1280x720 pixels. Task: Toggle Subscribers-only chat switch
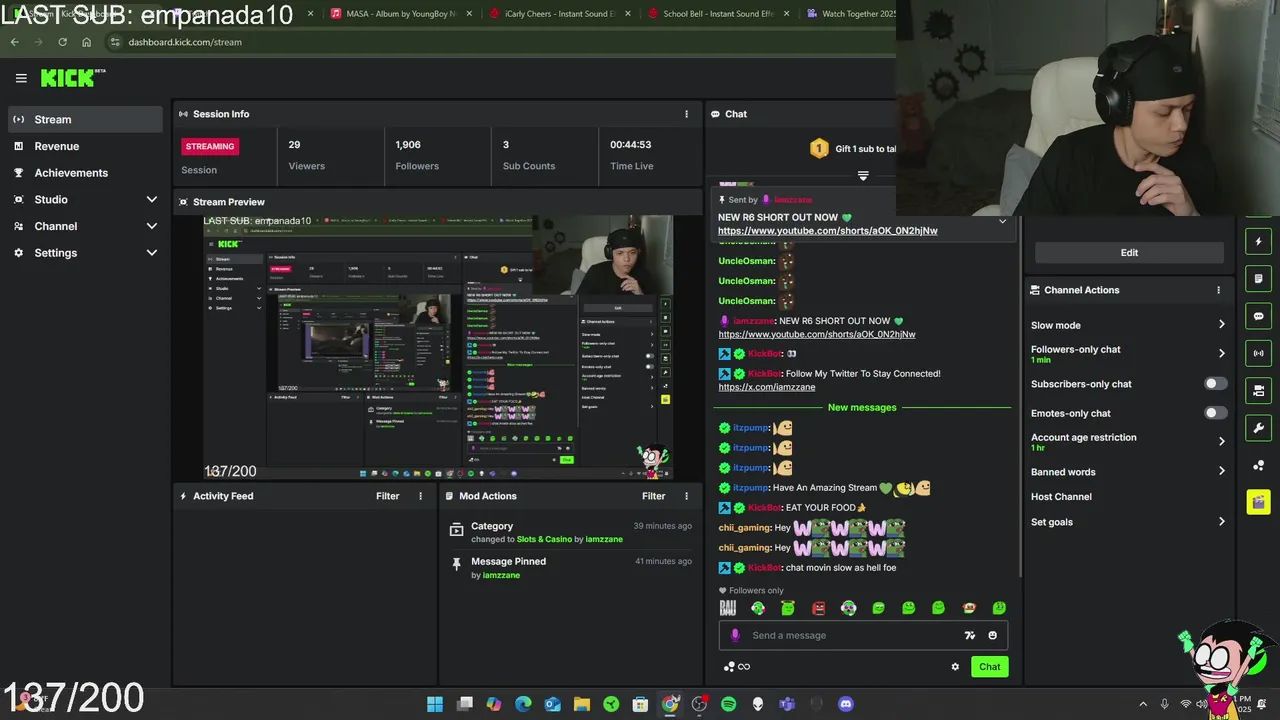tap(1215, 384)
